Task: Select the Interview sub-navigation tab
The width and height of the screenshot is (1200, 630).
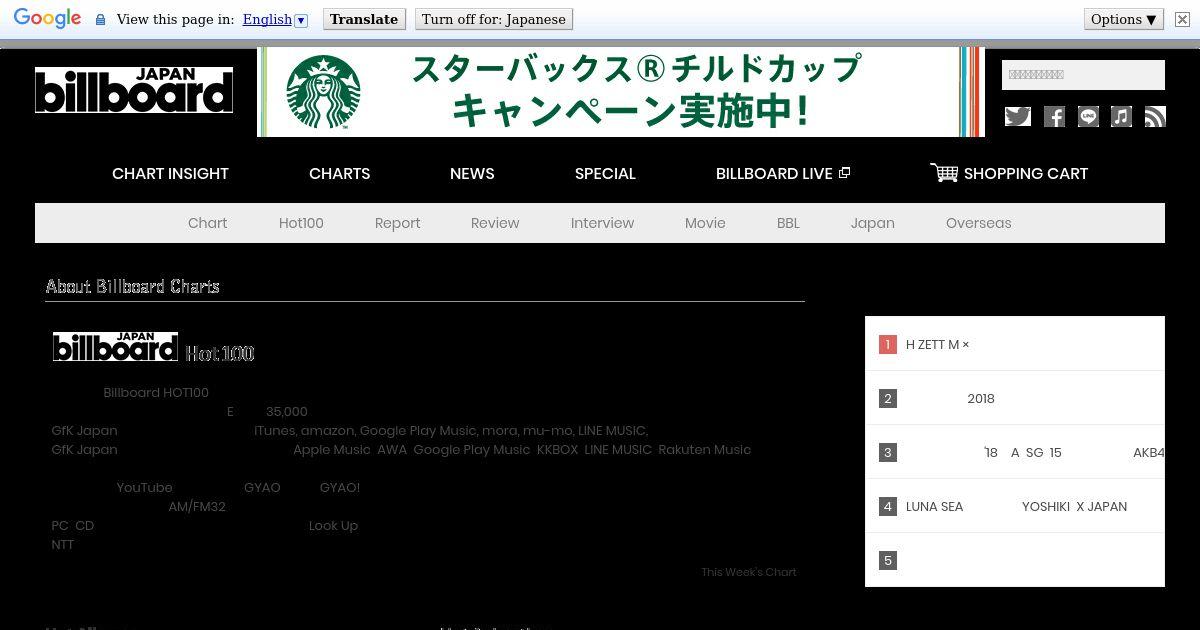Action: point(602,223)
